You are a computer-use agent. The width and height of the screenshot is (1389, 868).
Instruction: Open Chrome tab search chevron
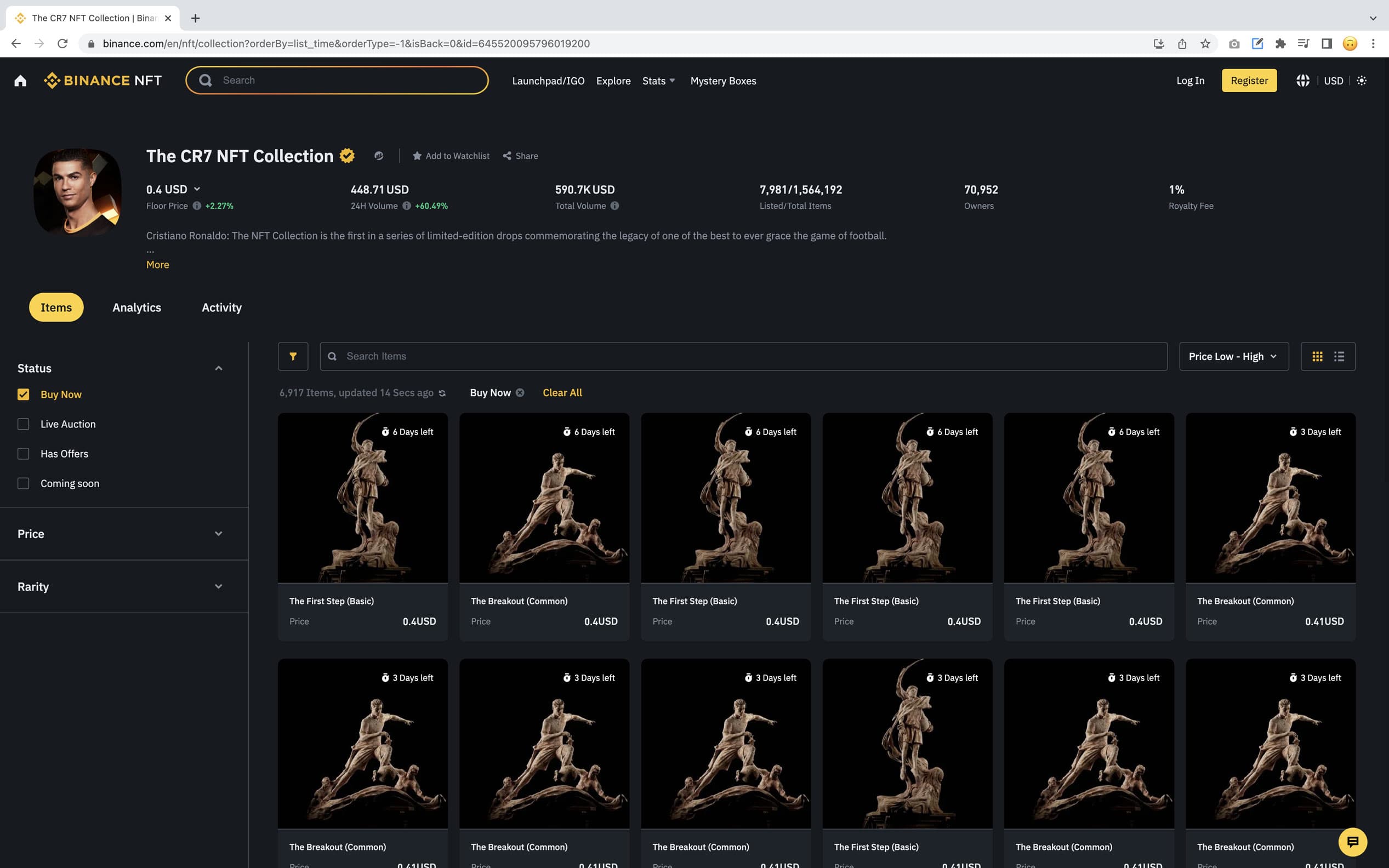click(x=1373, y=19)
